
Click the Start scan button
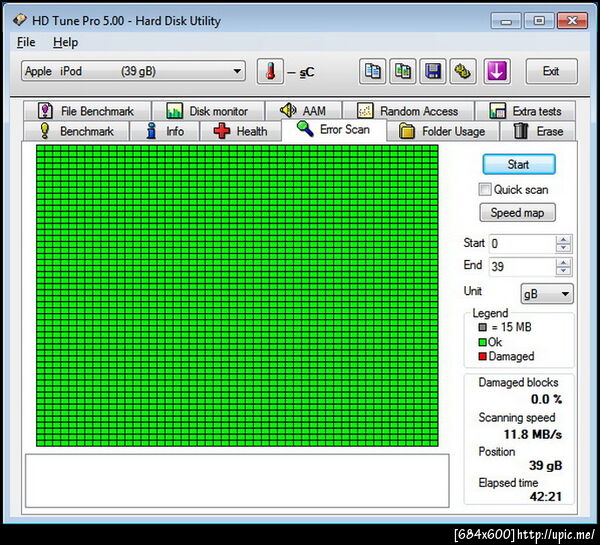[x=519, y=165]
